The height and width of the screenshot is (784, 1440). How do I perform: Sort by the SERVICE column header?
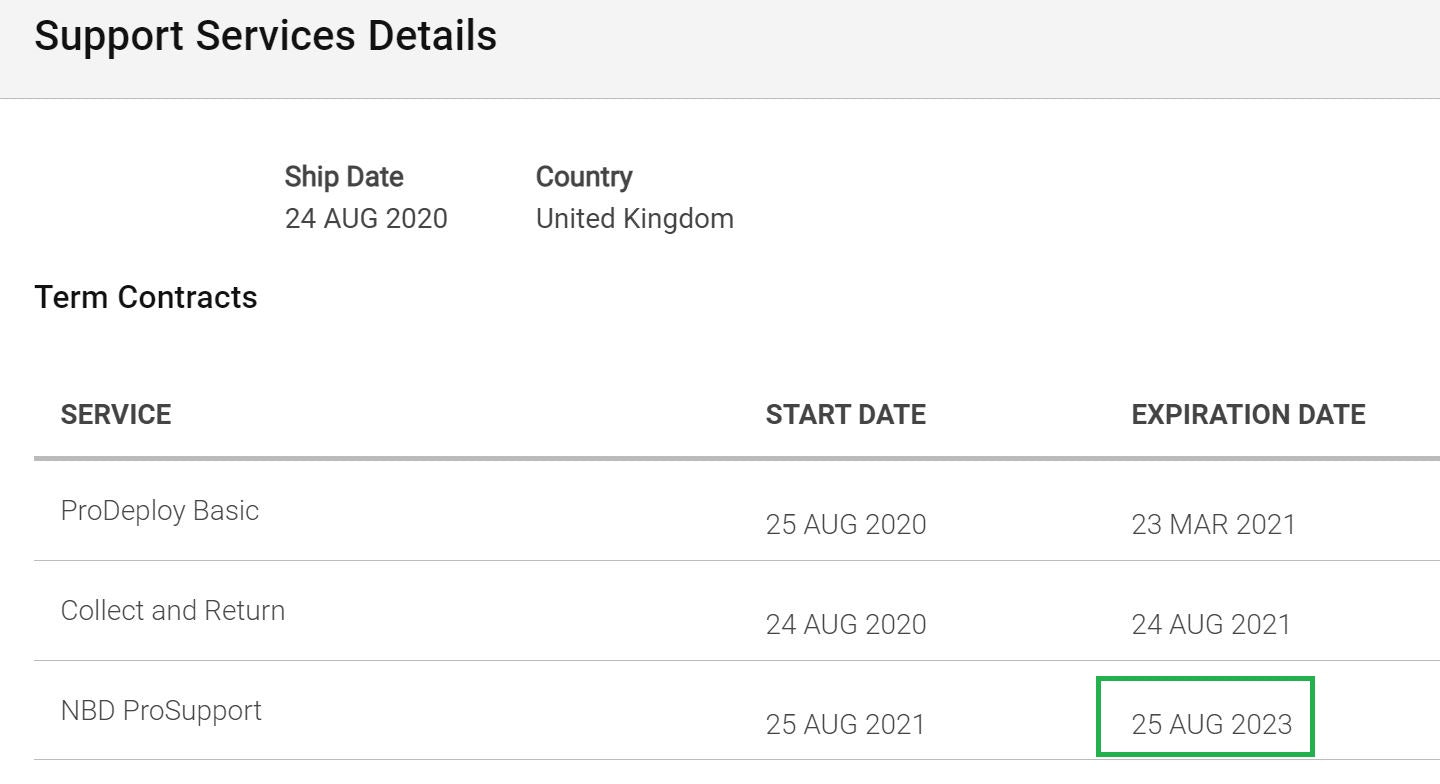coord(116,414)
